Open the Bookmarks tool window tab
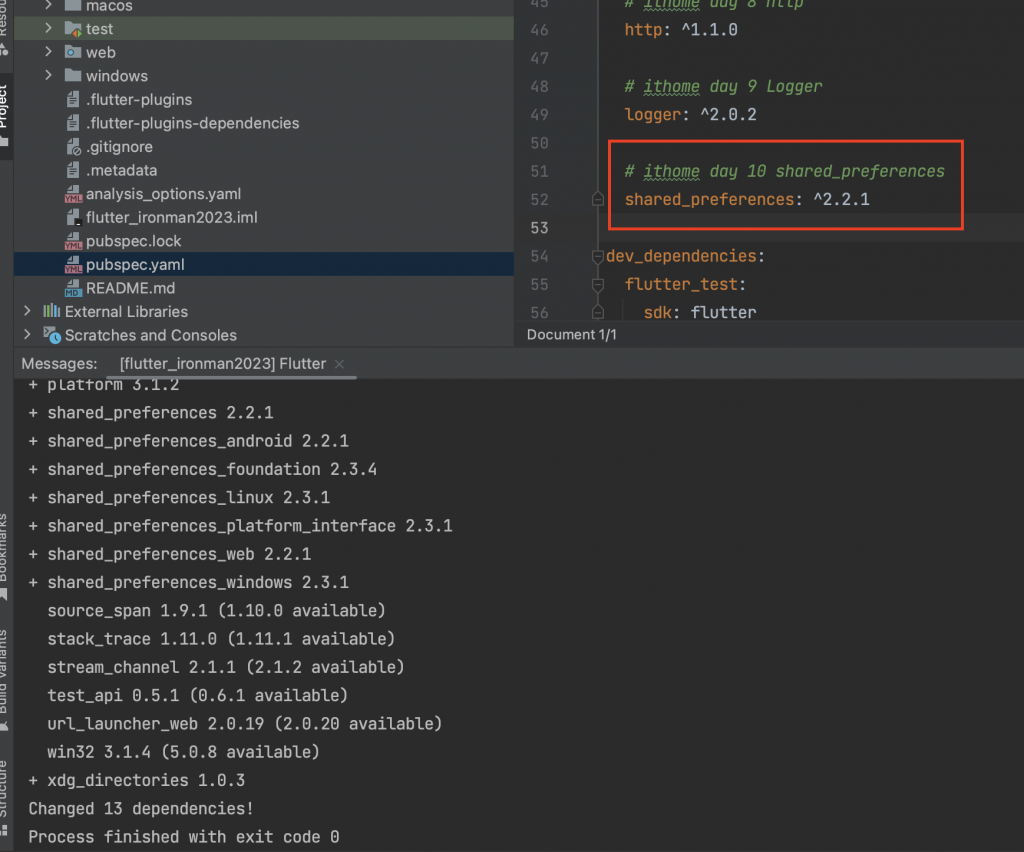1024x852 pixels. (4, 556)
